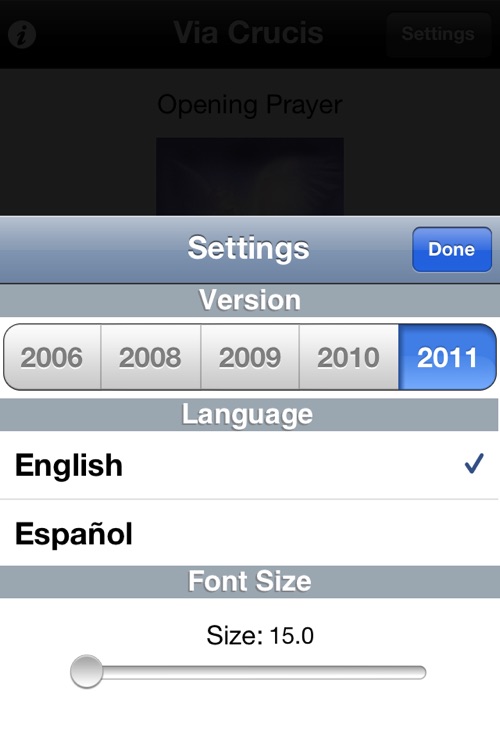Choose English language row
The image size is (500, 750).
[250, 465]
